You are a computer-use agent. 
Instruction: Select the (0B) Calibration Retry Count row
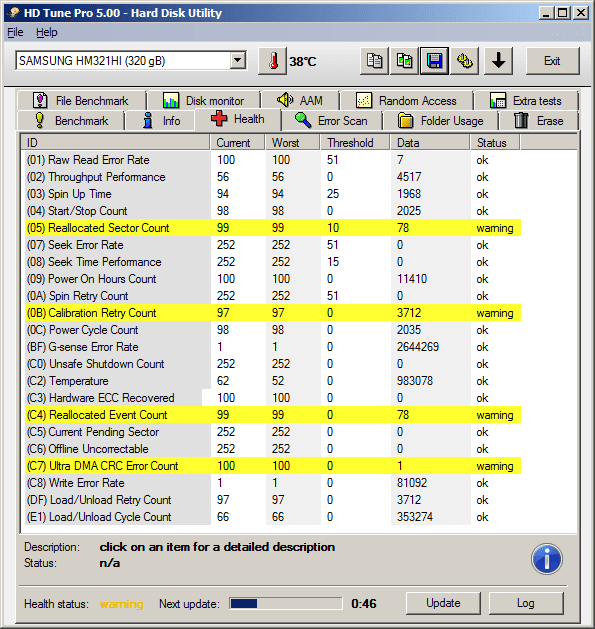(x=273, y=313)
